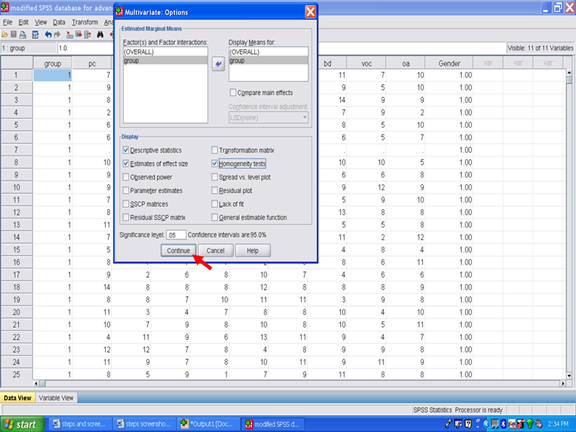This screenshot has height=432, width=576.
Task: Click the Print toolbar icon
Action: [23, 35]
